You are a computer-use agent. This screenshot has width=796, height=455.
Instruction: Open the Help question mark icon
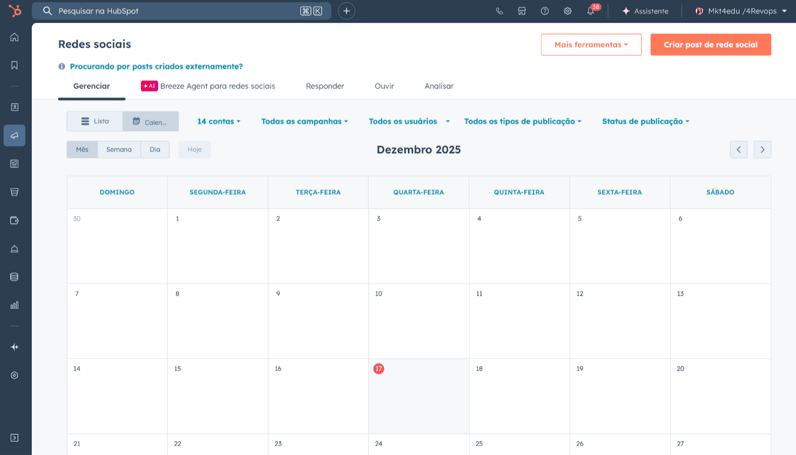pos(545,11)
